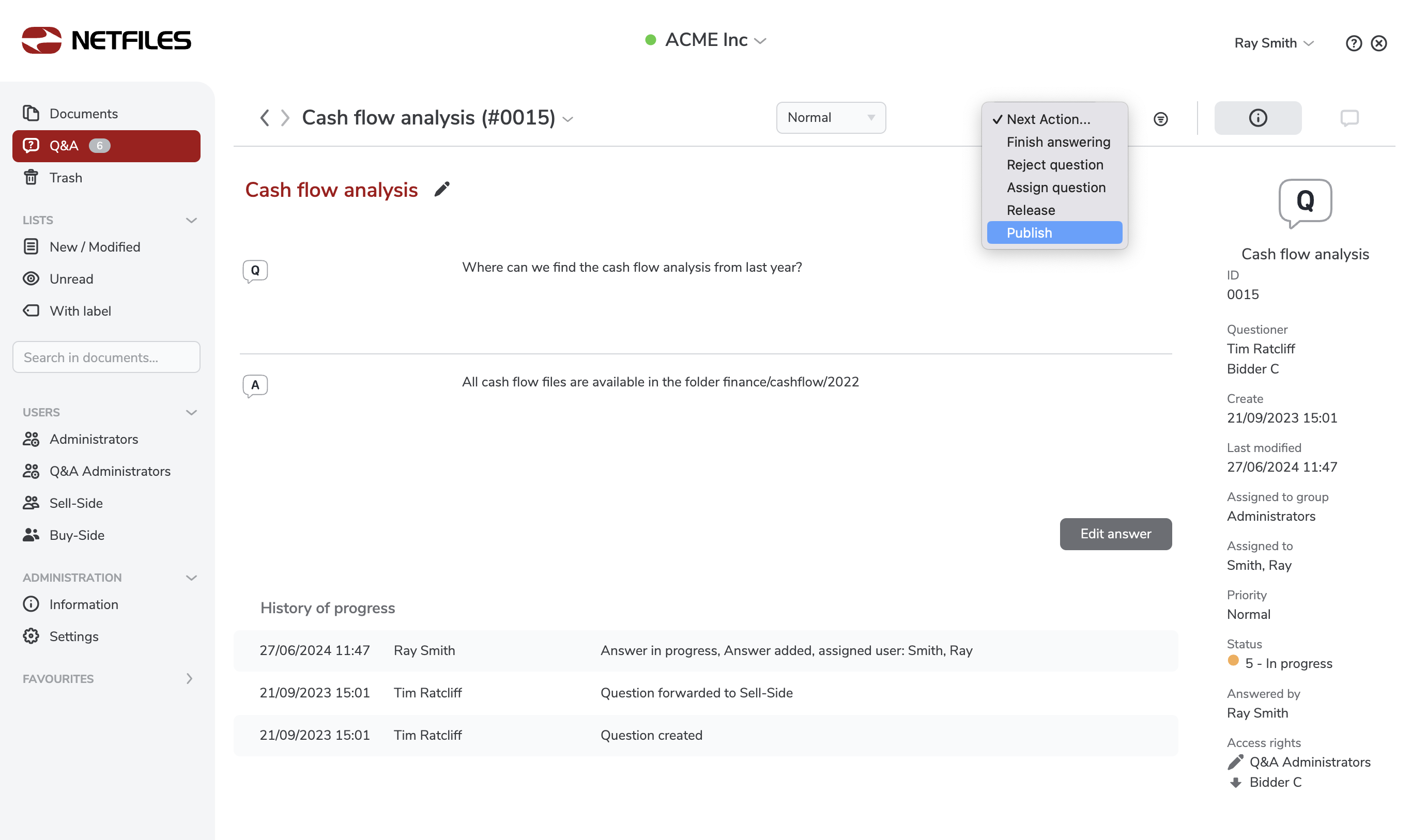Viewport: 1411px width, 840px height.
Task: Click the Edit answer button
Action: (x=1115, y=534)
